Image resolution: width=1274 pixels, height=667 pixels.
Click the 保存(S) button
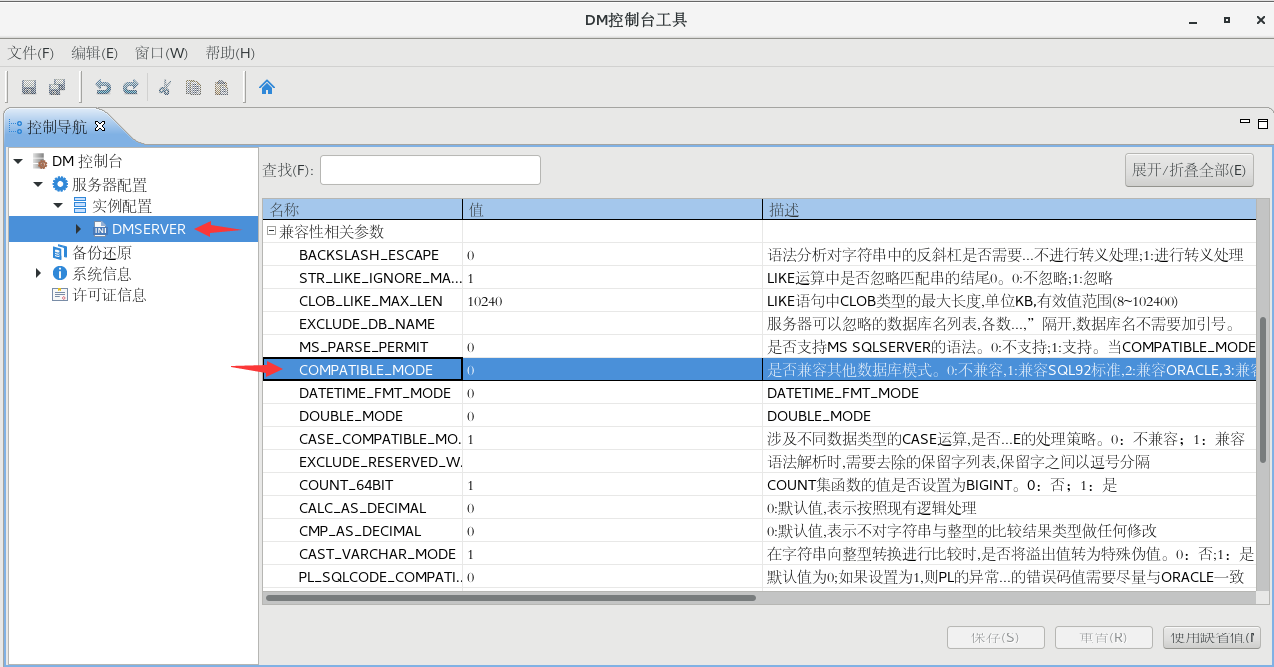(x=995, y=637)
